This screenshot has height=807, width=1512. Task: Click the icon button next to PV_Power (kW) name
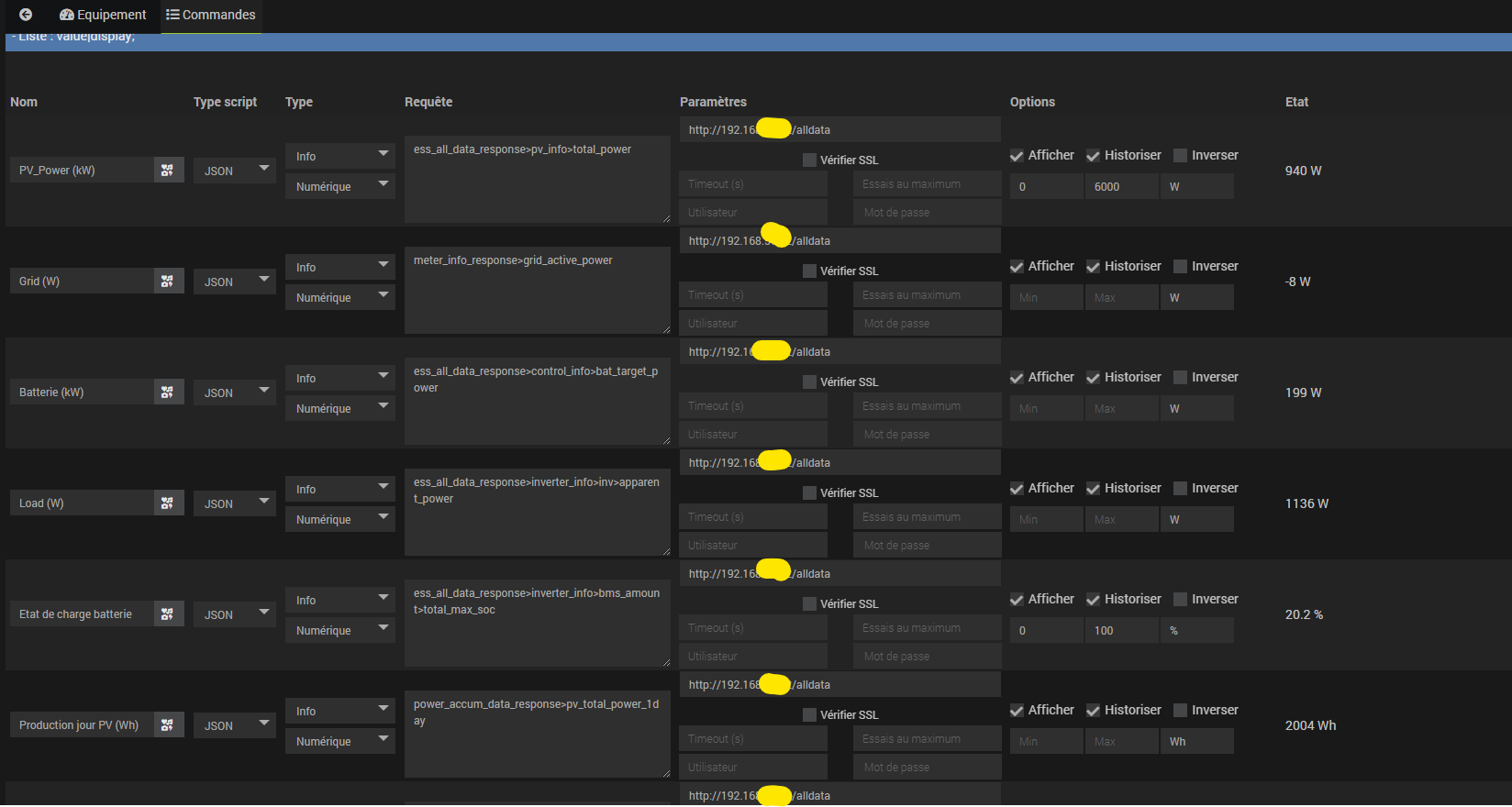coord(167,171)
